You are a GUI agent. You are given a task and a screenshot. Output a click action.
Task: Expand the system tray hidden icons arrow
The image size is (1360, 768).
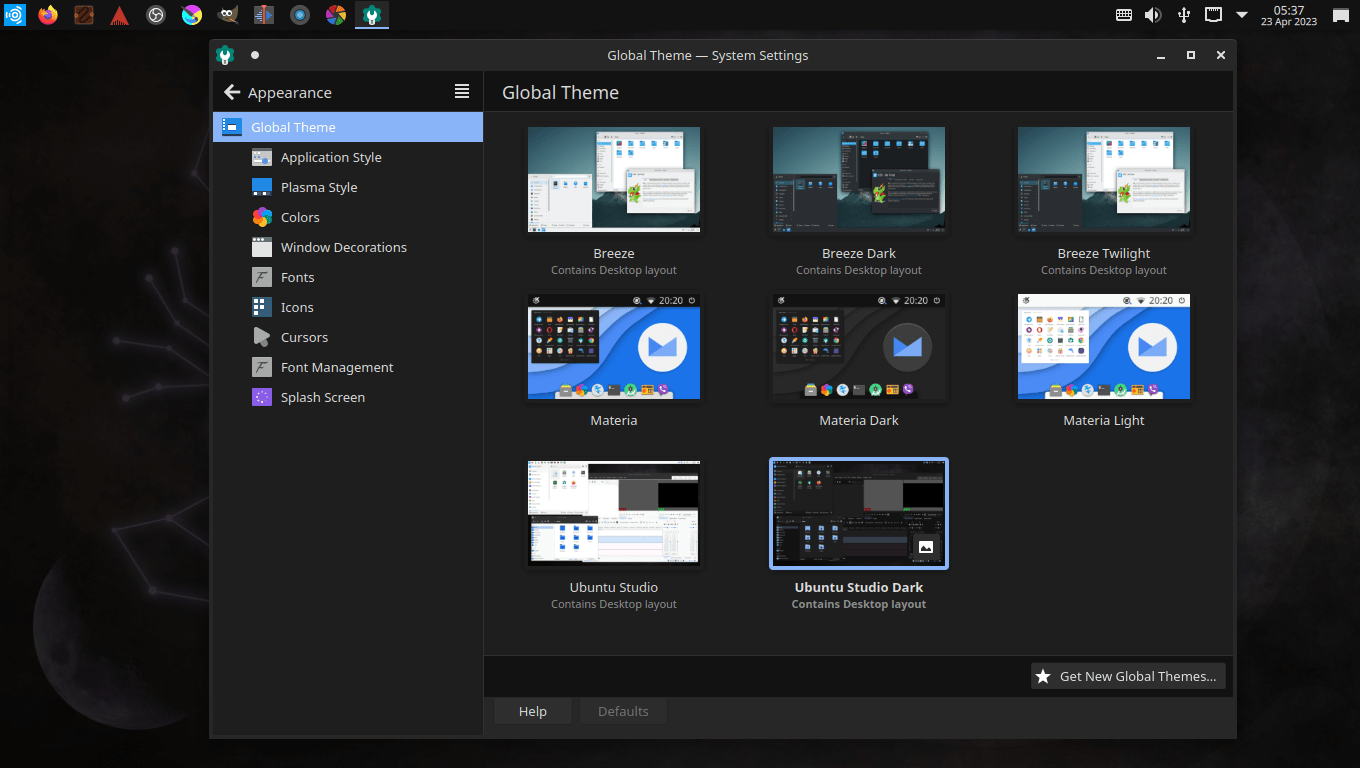click(x=1242, y=15)
